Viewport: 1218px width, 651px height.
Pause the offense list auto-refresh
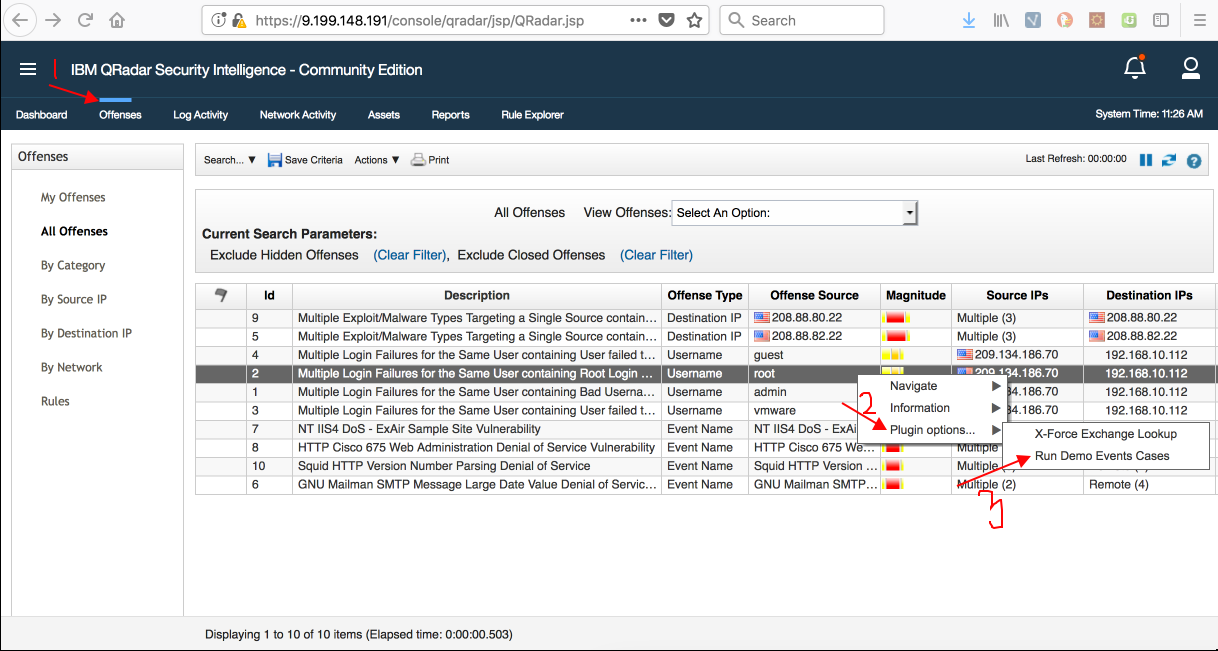[1146, 159]
